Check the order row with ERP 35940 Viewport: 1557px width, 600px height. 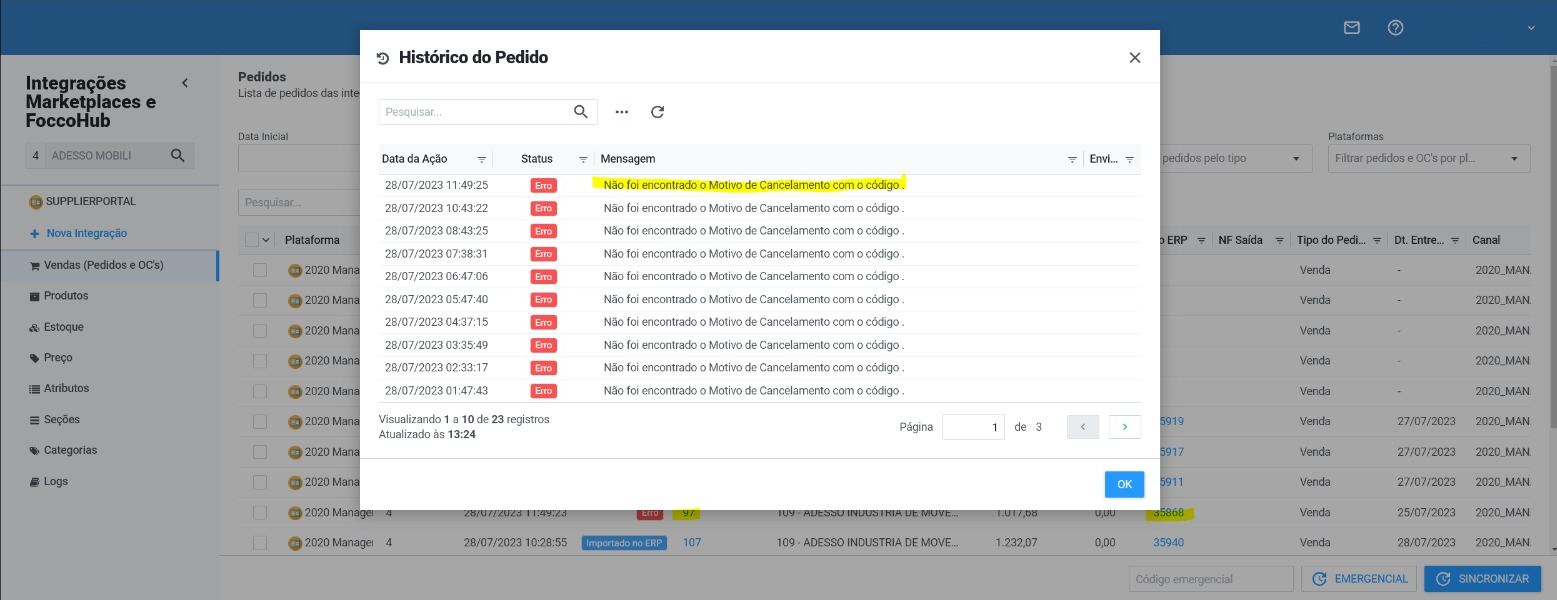point(260,543)
